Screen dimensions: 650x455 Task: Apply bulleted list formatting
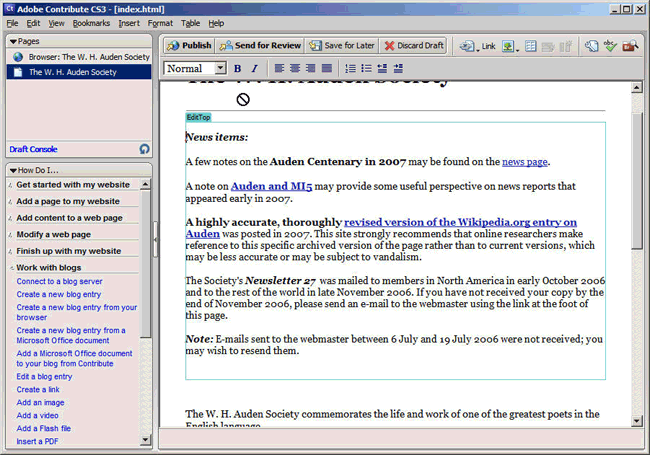(366, 68)
